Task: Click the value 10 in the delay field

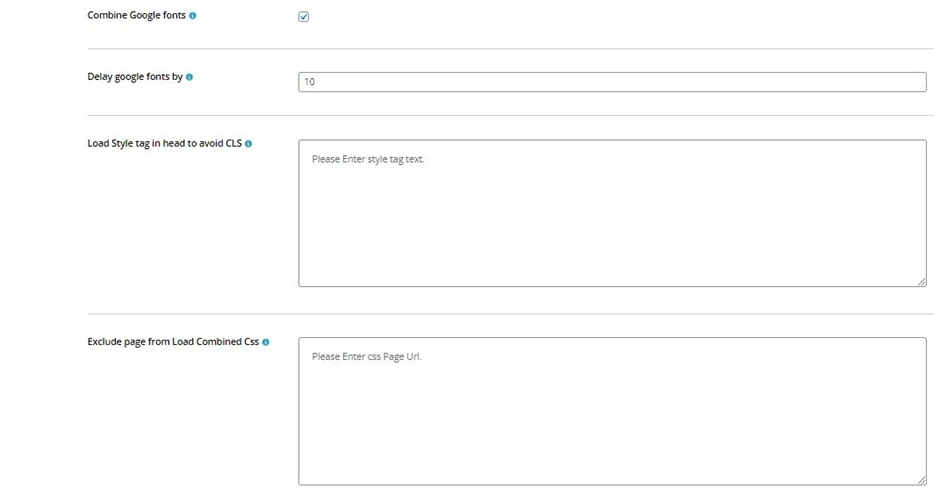Action: pos(309,82)
